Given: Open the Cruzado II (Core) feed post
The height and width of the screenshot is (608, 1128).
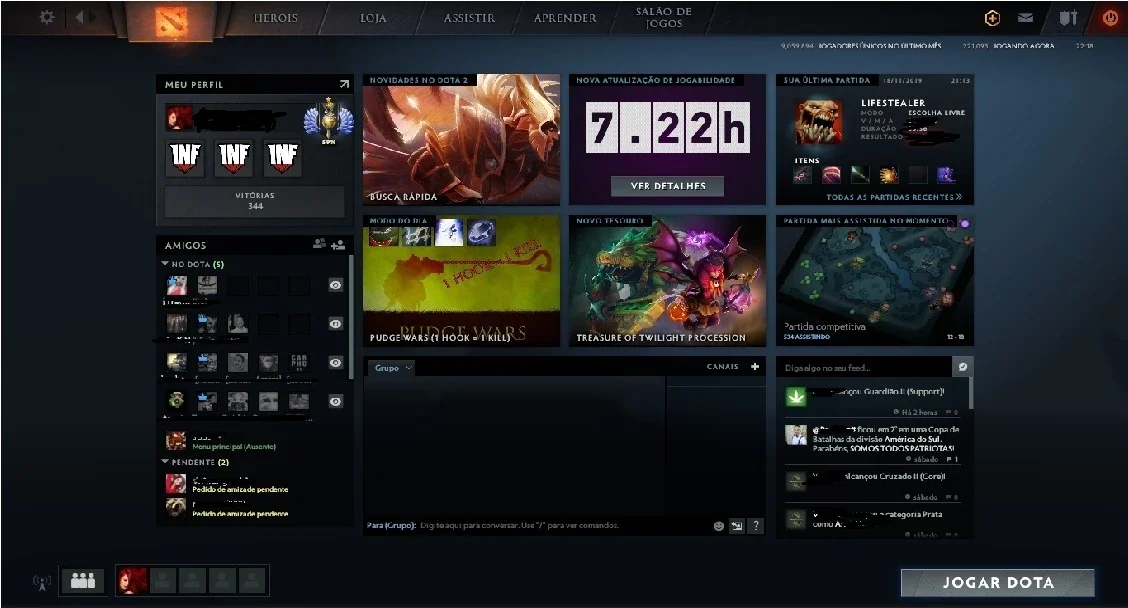Looking at the screenshot, I should [874, 486].
